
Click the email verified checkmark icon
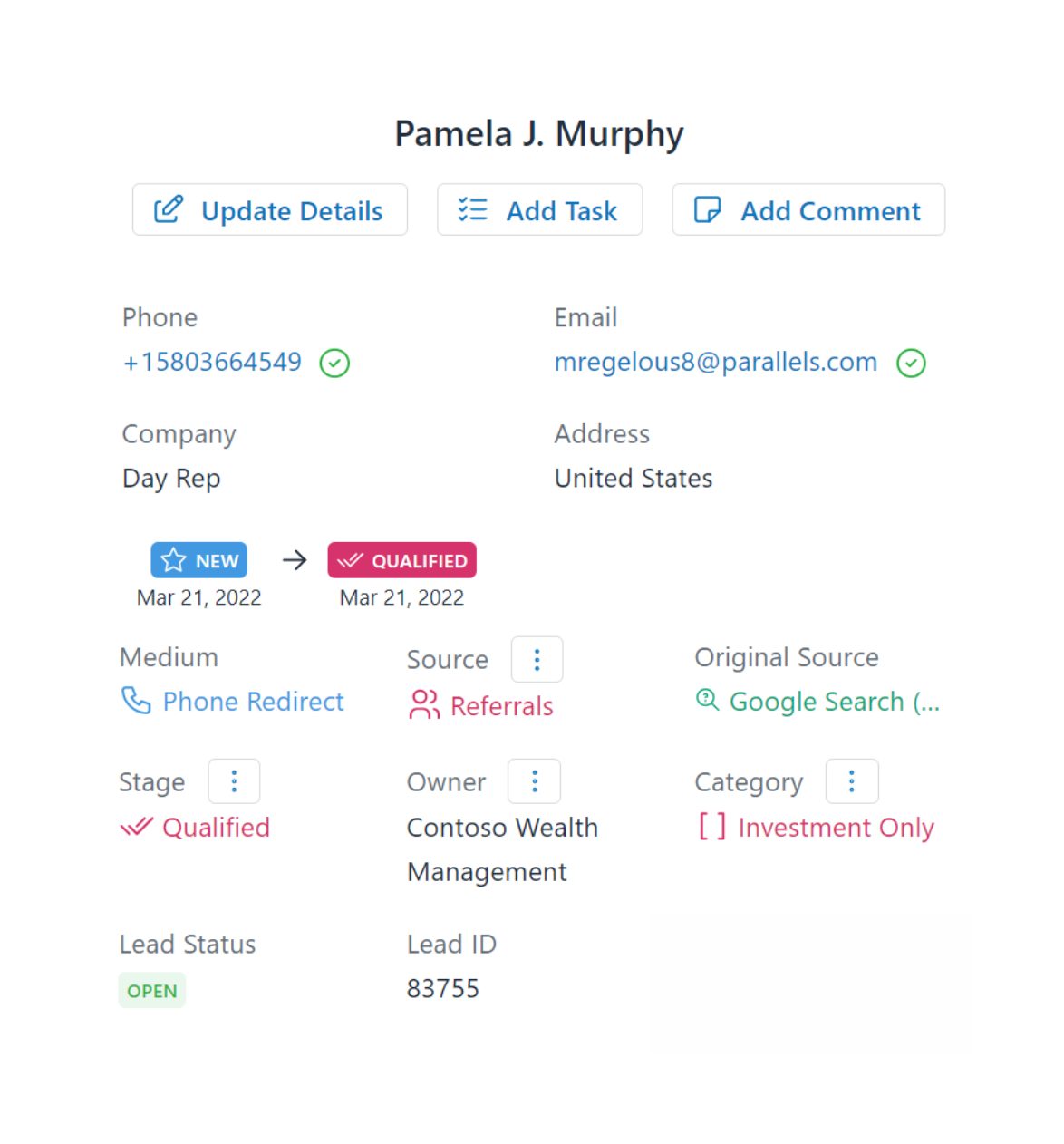pyautogui.click(x=911, y=363)
